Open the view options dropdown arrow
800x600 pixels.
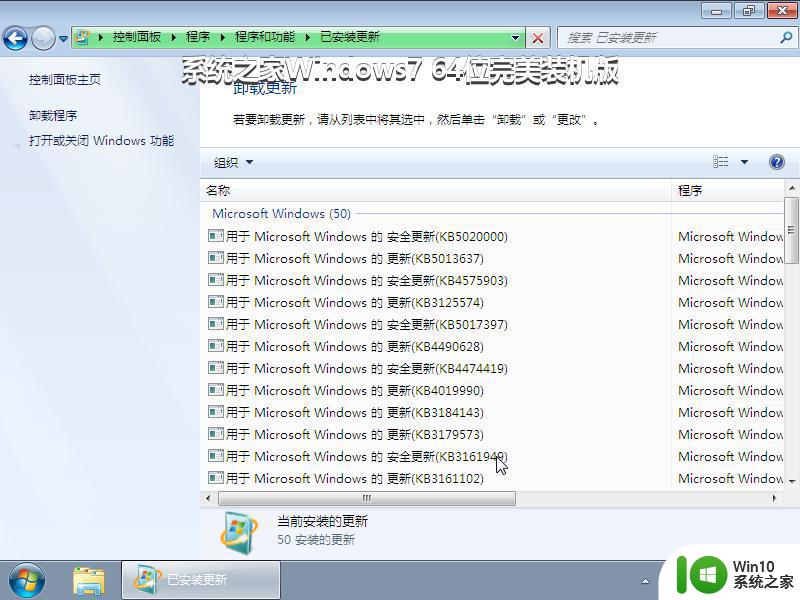tap(744, 162)
